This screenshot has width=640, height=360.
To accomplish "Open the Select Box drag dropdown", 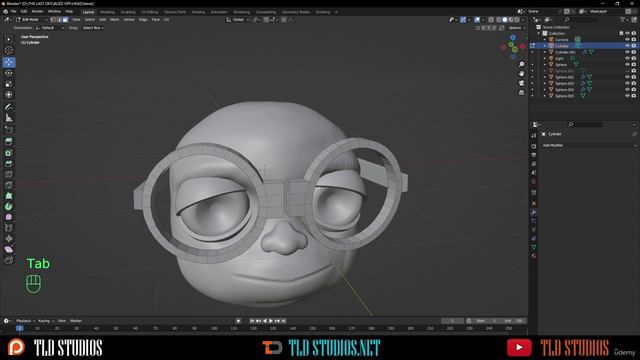I will click(x=93, y=28).
